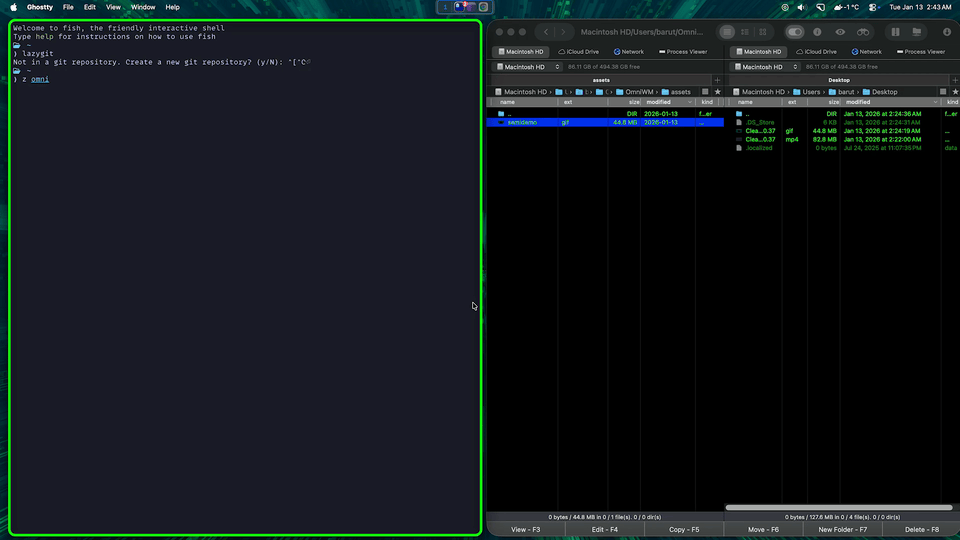The height and width of the screenshot is (540, 960).
Task: Open right panel modified column sort chevron
Action: (935, 102)
